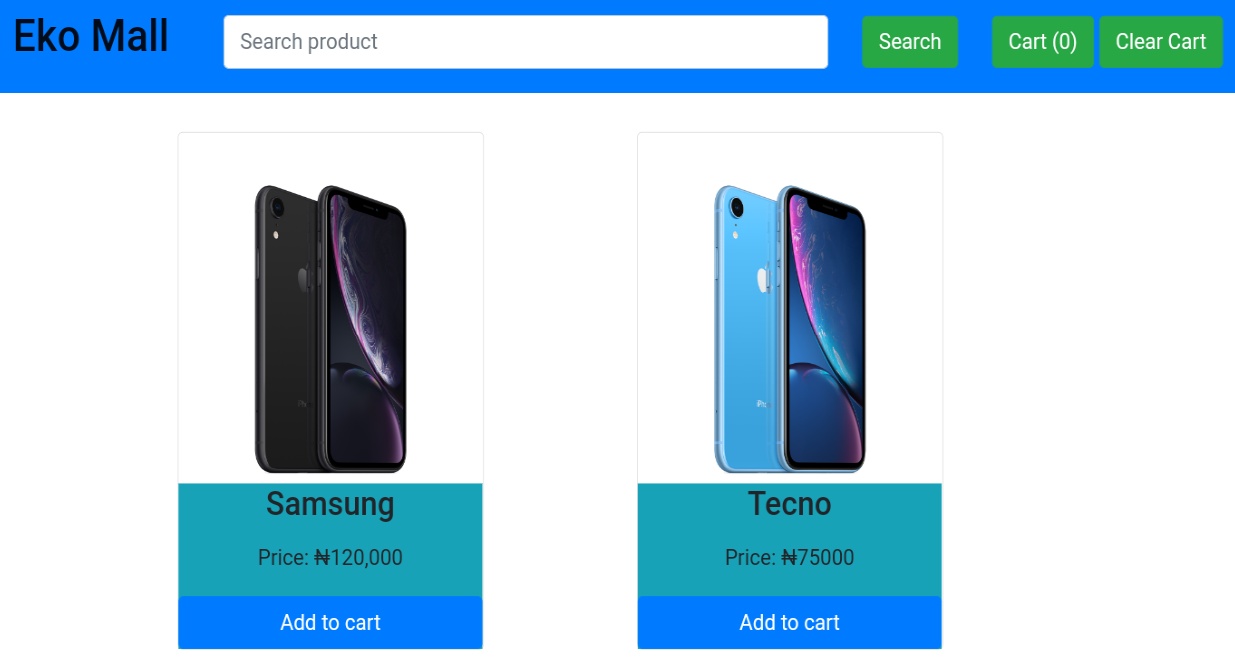Select the Tecno product title

pos(789,504)
